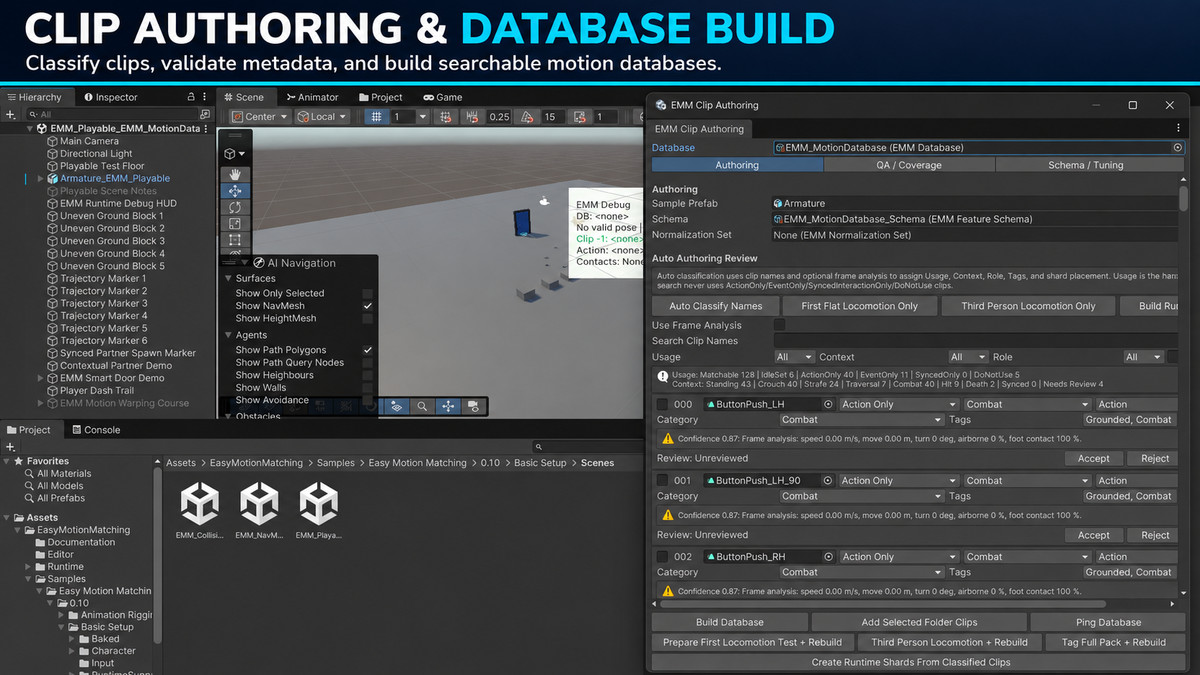
Task: Select the Rotate tool in Scene toolbar
Action: [x=235, y=207]
